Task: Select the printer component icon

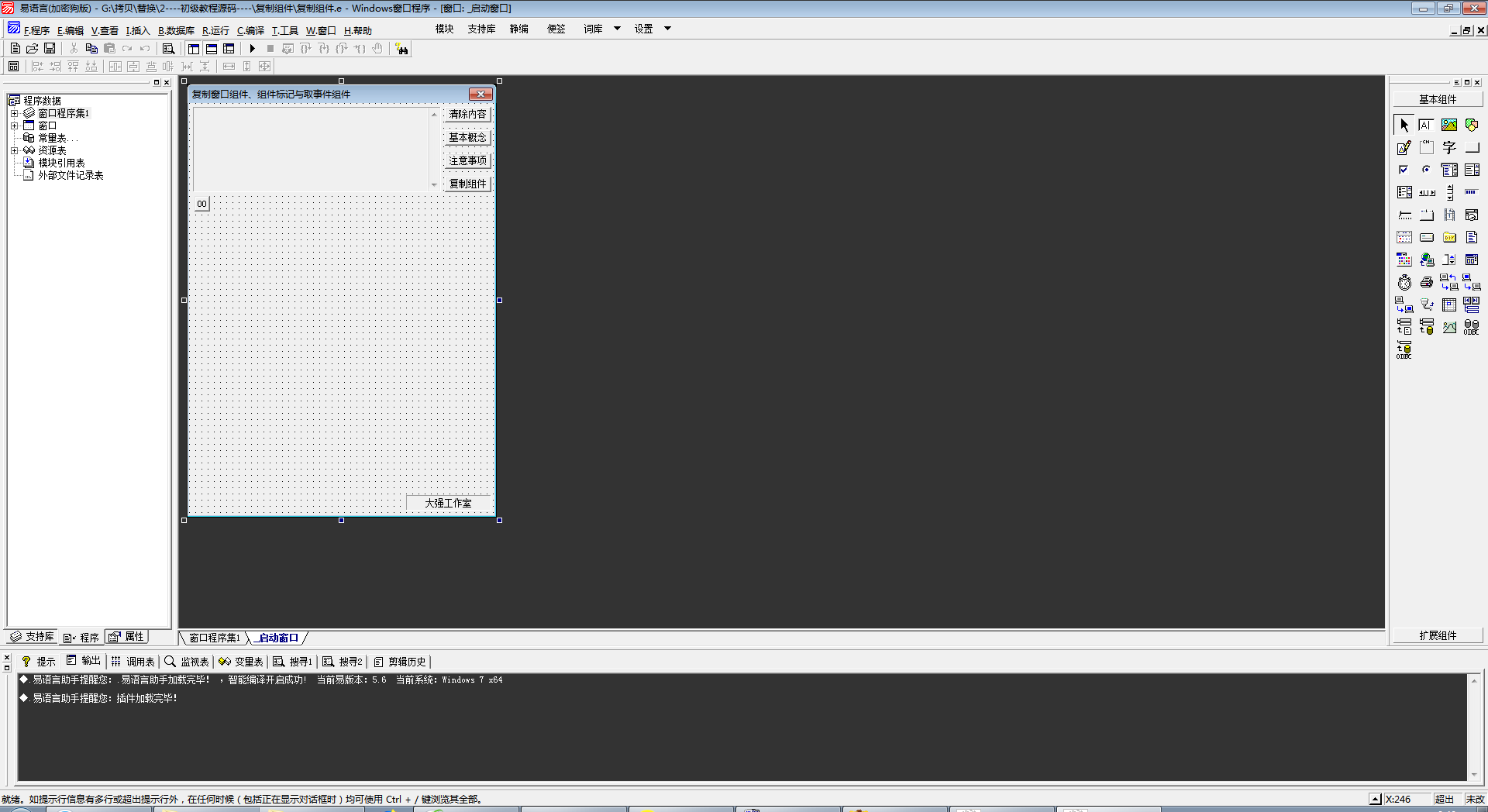Action: pyautogui.click(x=1426, y=283)
